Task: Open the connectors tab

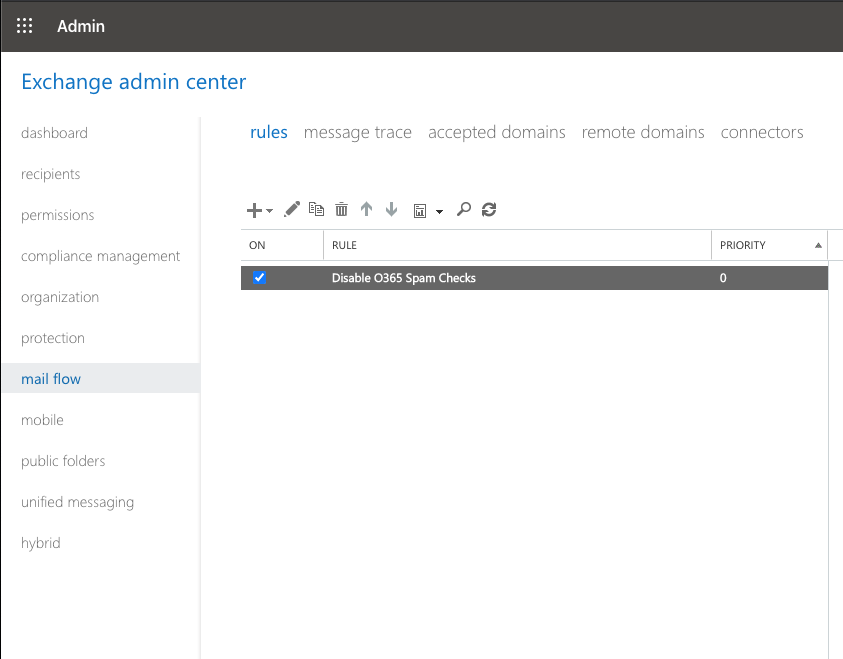Action: (x=762, y=132)
